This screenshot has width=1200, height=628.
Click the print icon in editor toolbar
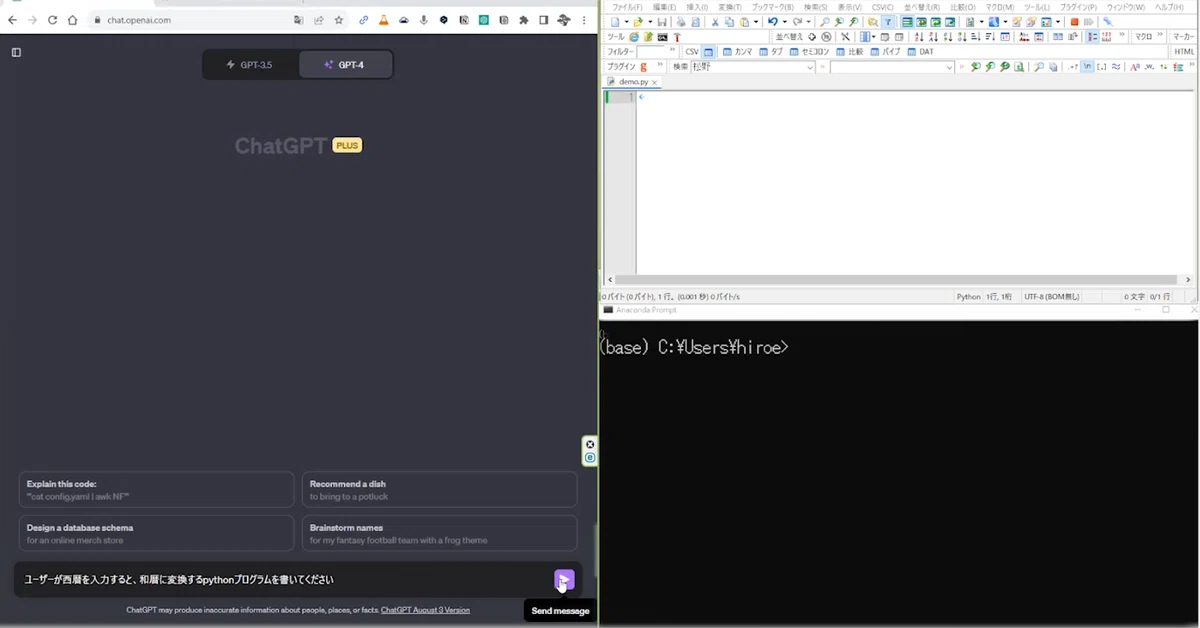(x=680, y=22)
